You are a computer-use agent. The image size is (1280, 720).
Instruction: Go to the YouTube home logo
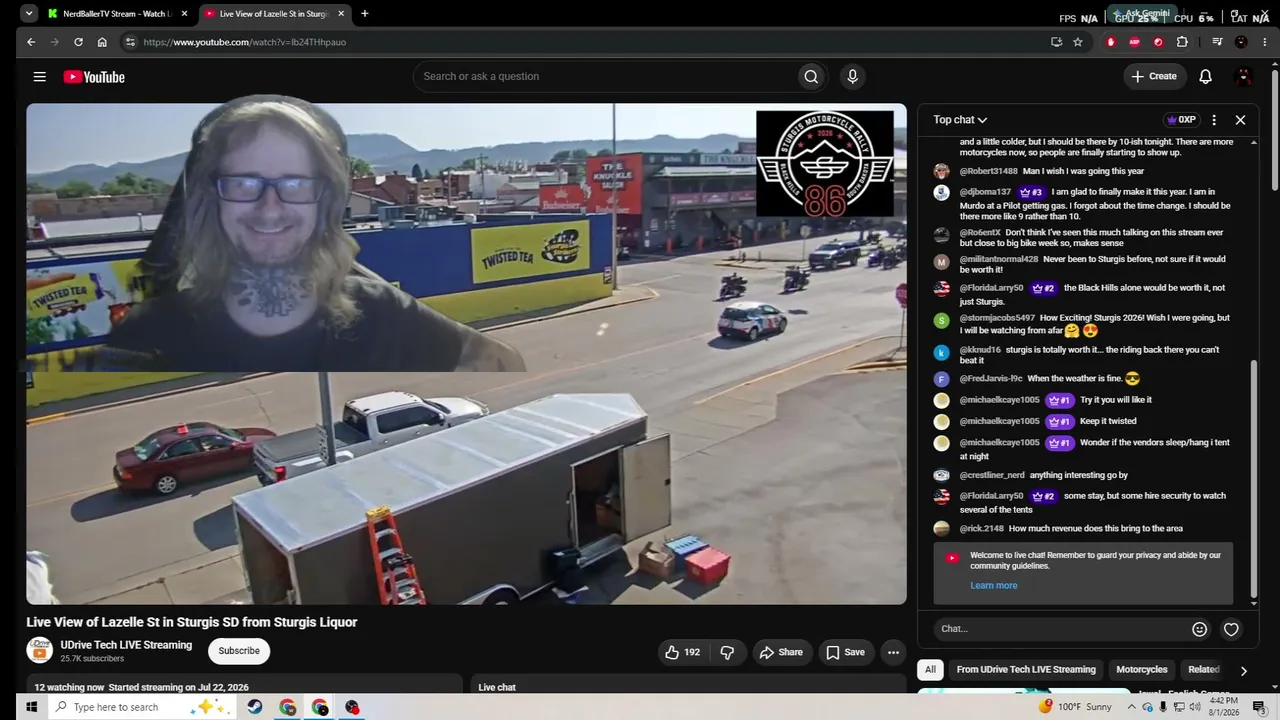(x=94, y=77)
